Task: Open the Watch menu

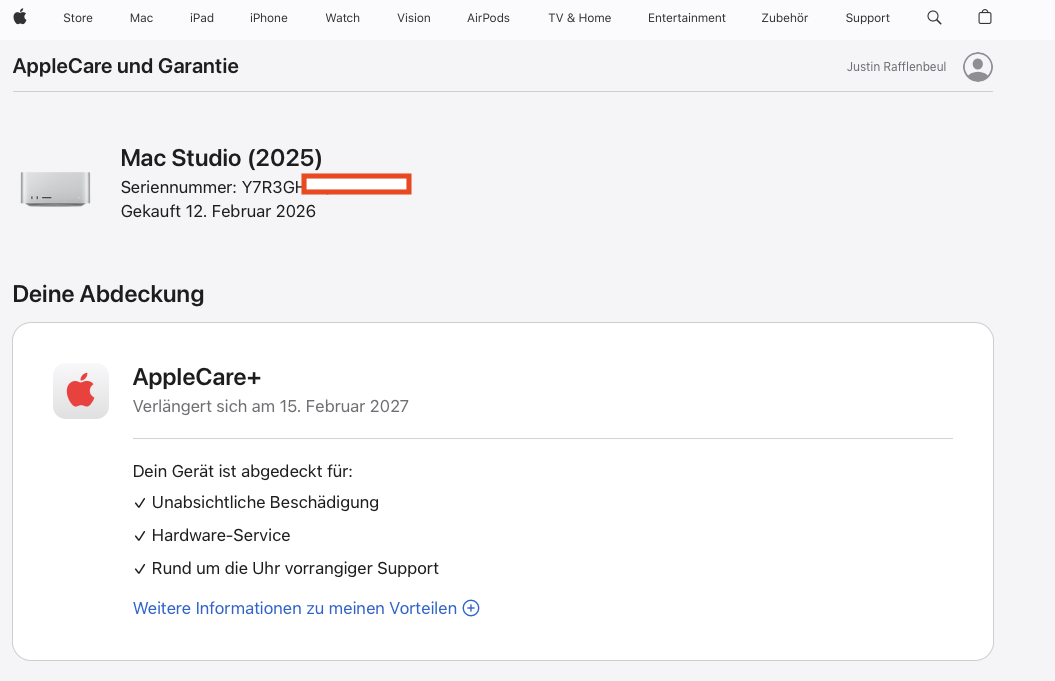Action: pyautogui.click(x=342, y=18)
